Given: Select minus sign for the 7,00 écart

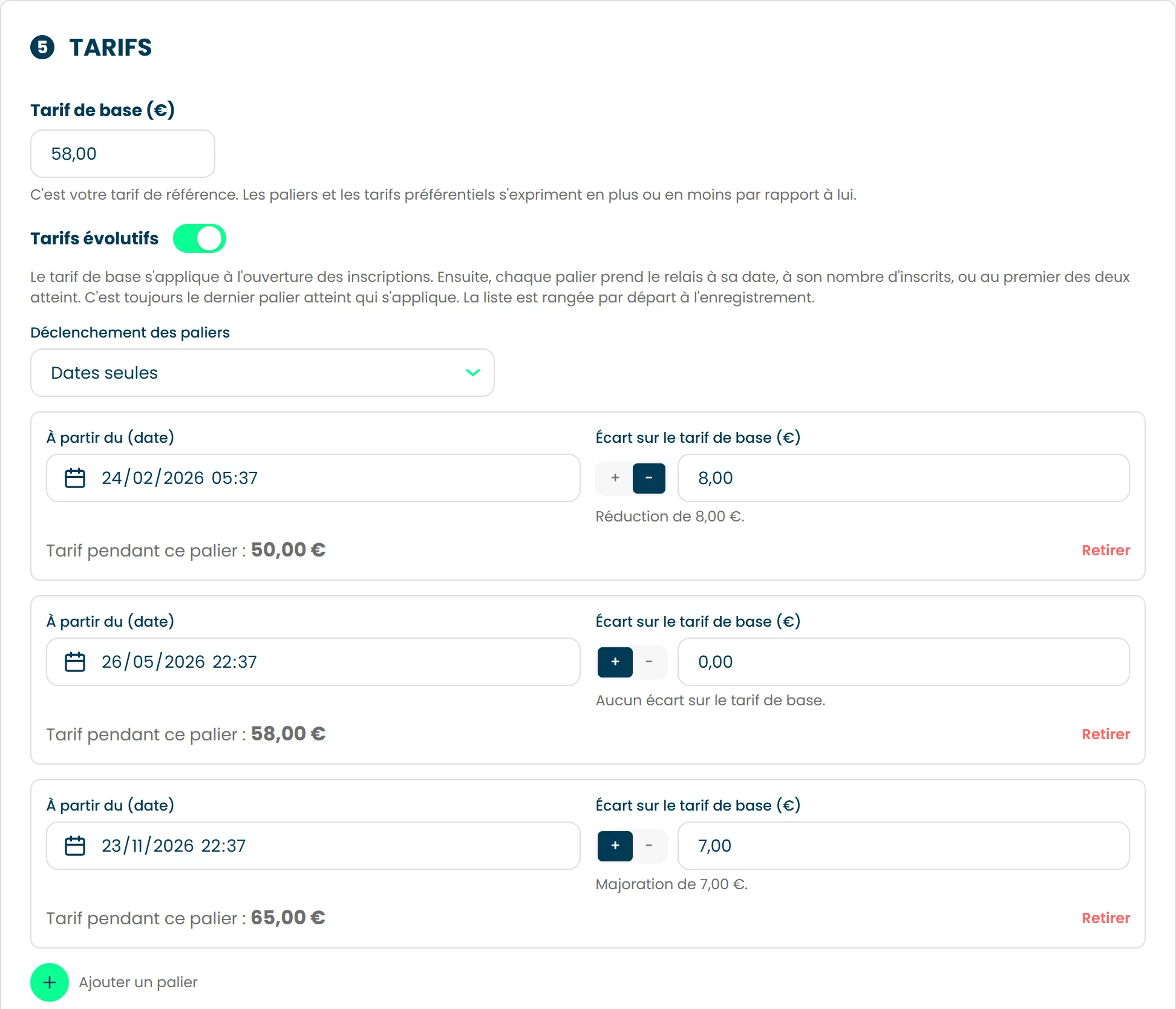Looking at the screenshot, I should (x=649, y=846).
